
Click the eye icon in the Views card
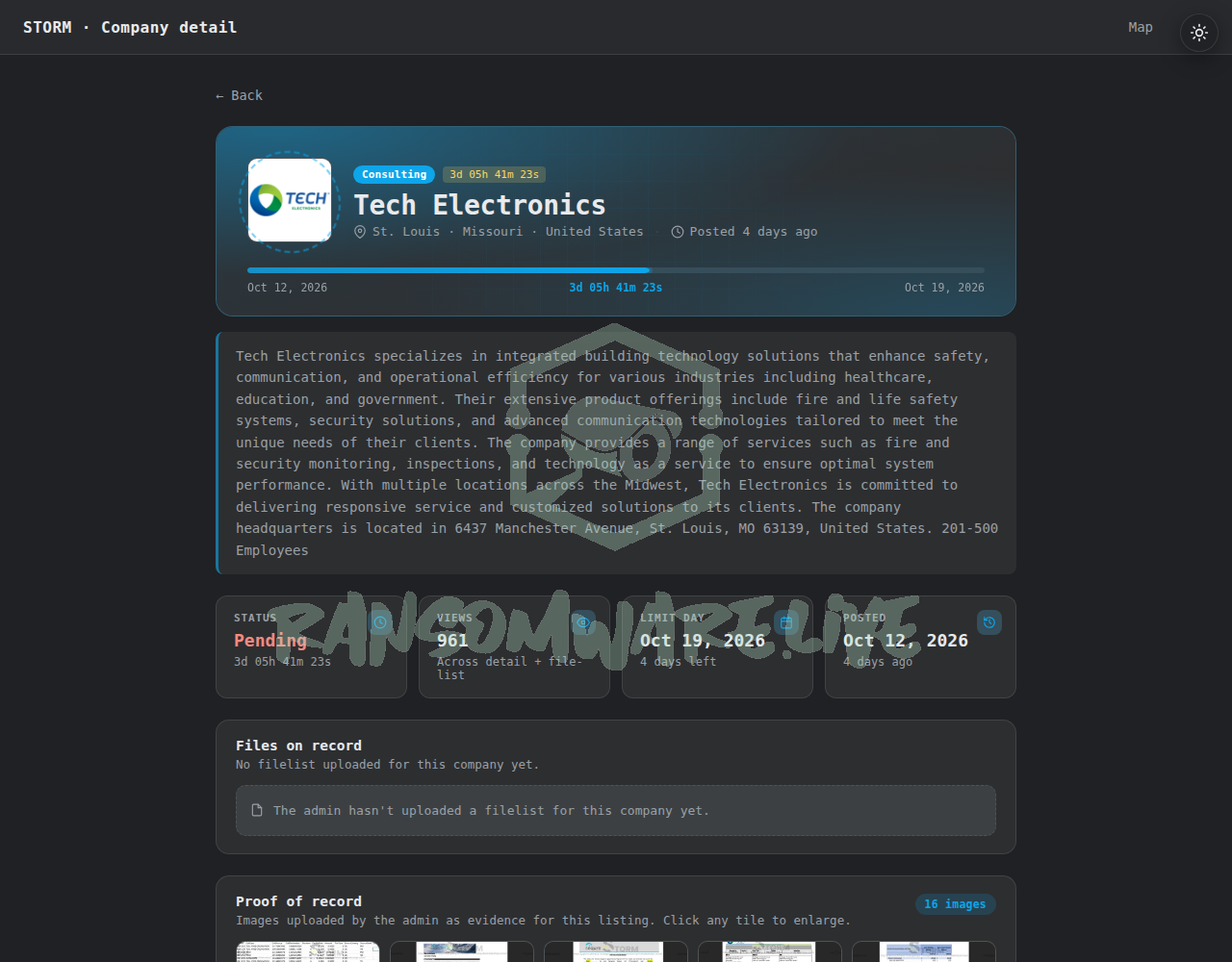[x=583, y=622]
